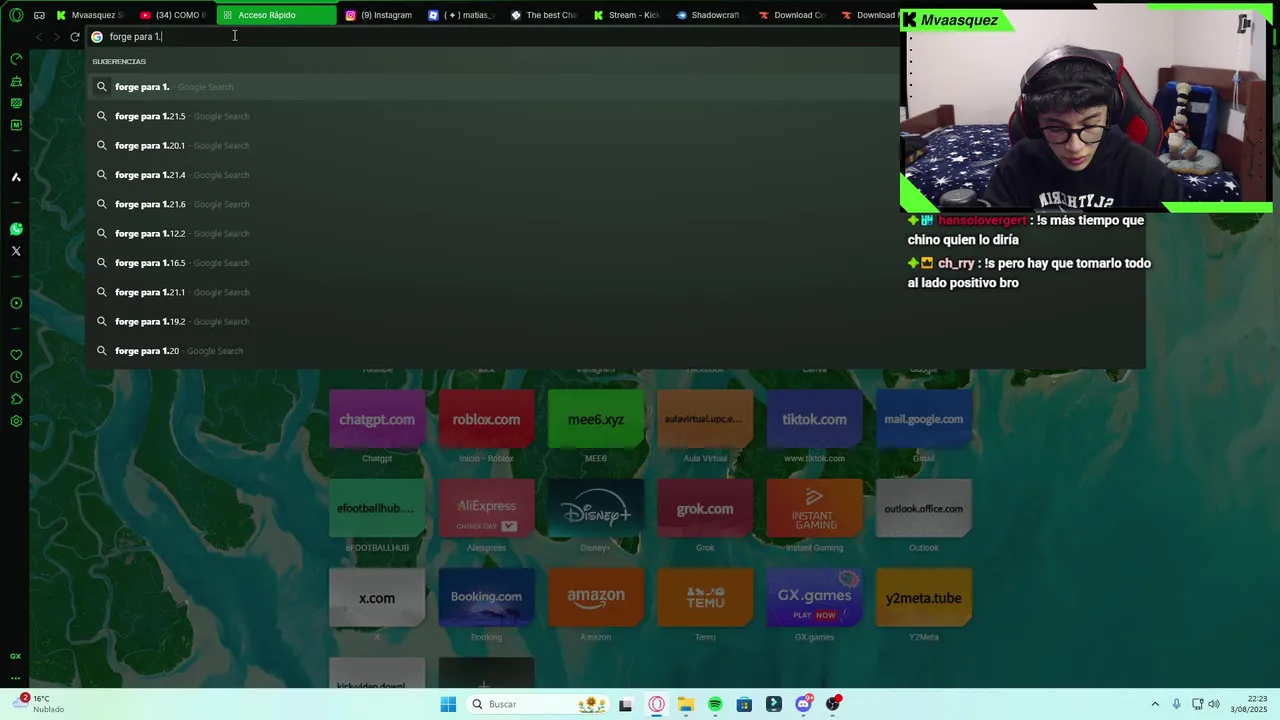This screenshot has height=720, width=1280.
Task: Open the roblox.com speed dial tile
Action: pos(486,419)
